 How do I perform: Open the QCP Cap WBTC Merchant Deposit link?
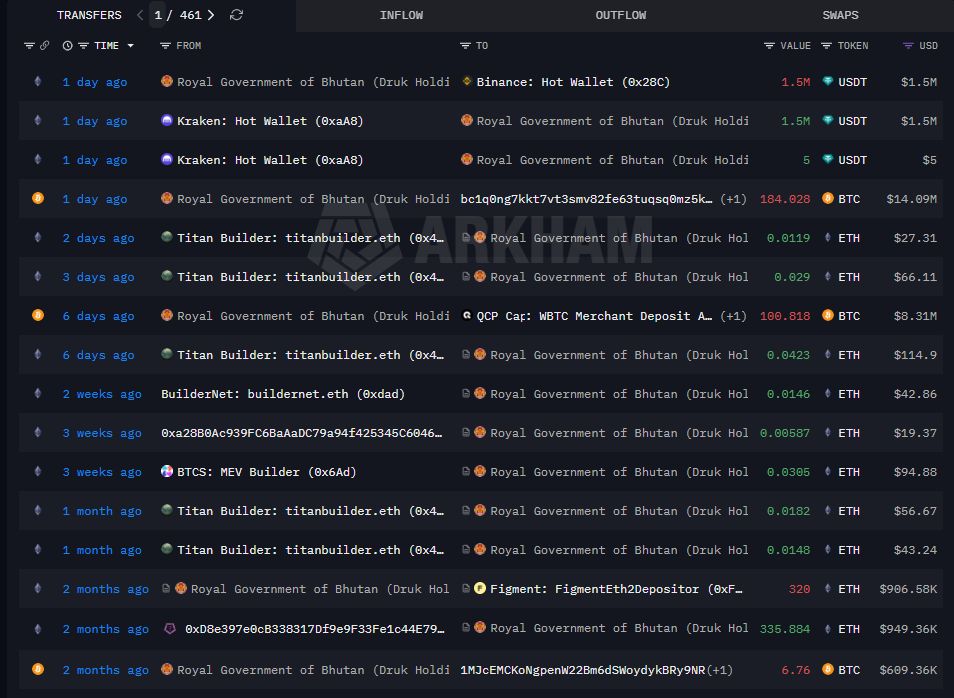tap(594, 316)
